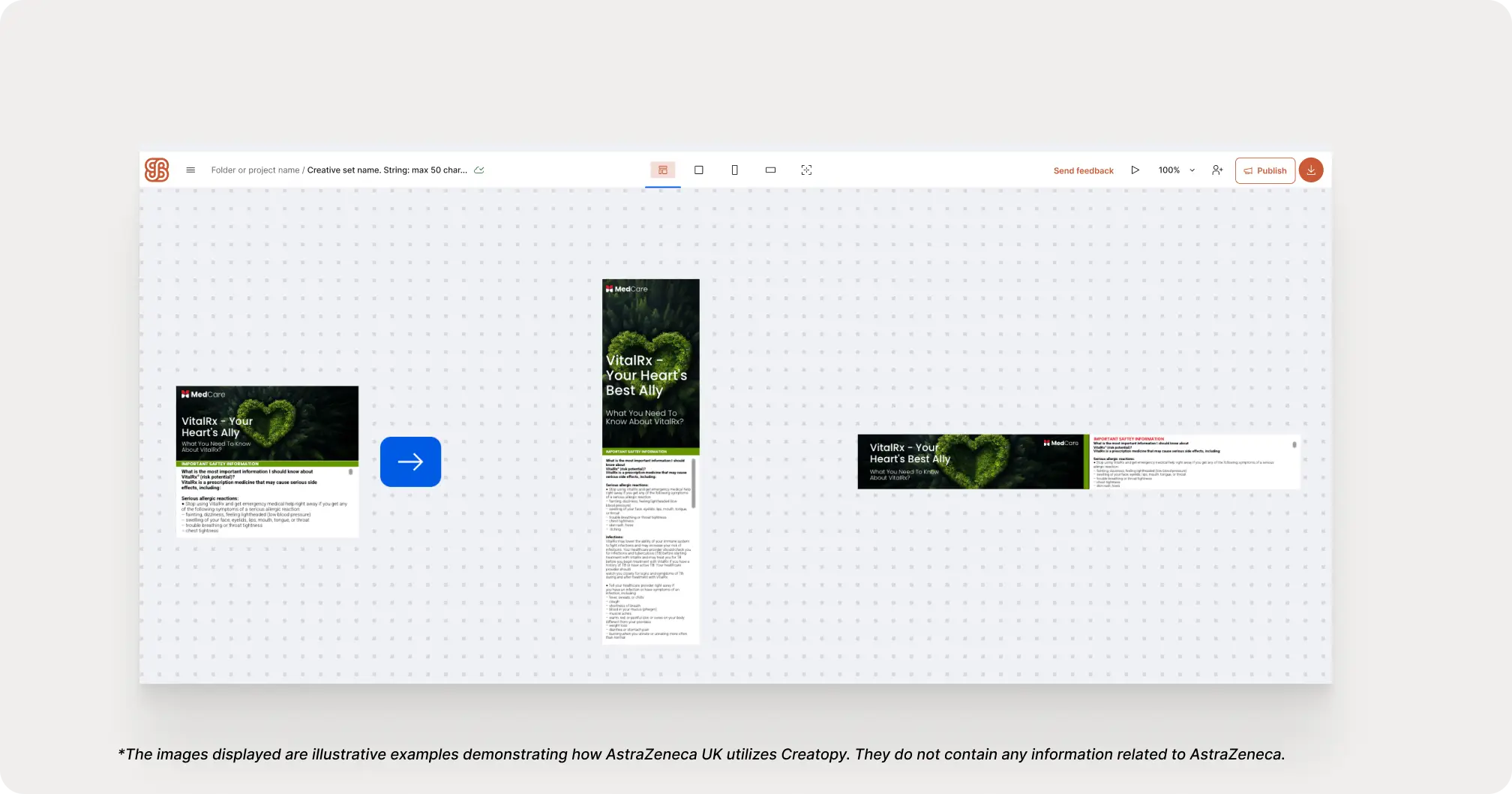Click the skyscraper banner safety text scrollbar
The width and height of the screenshot is (1512, 794).
pyautogui.click(x=694, y=483)
